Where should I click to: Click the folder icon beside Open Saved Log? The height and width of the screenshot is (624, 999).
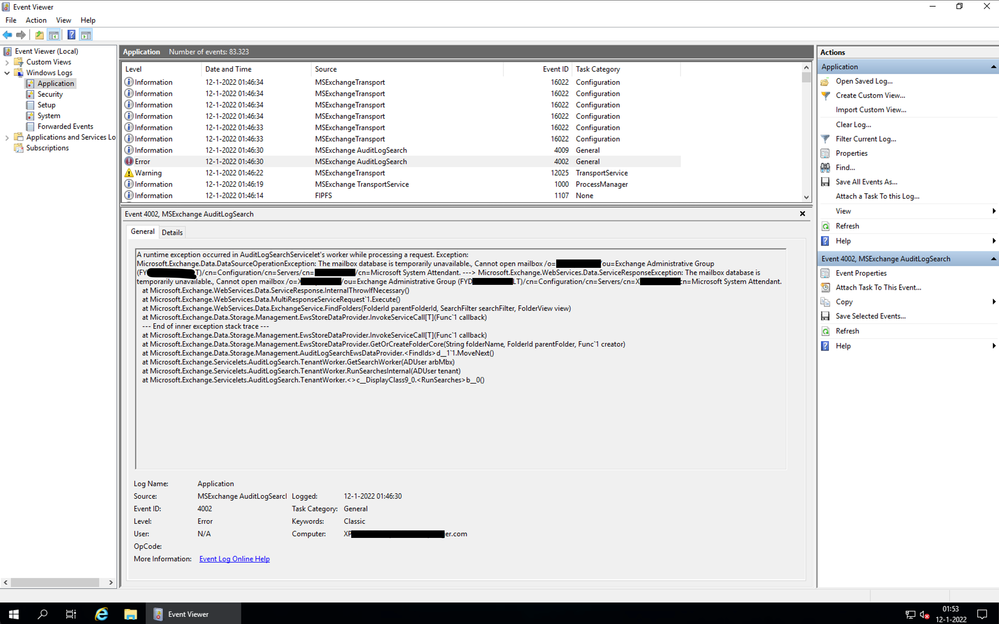coord(825,82)
